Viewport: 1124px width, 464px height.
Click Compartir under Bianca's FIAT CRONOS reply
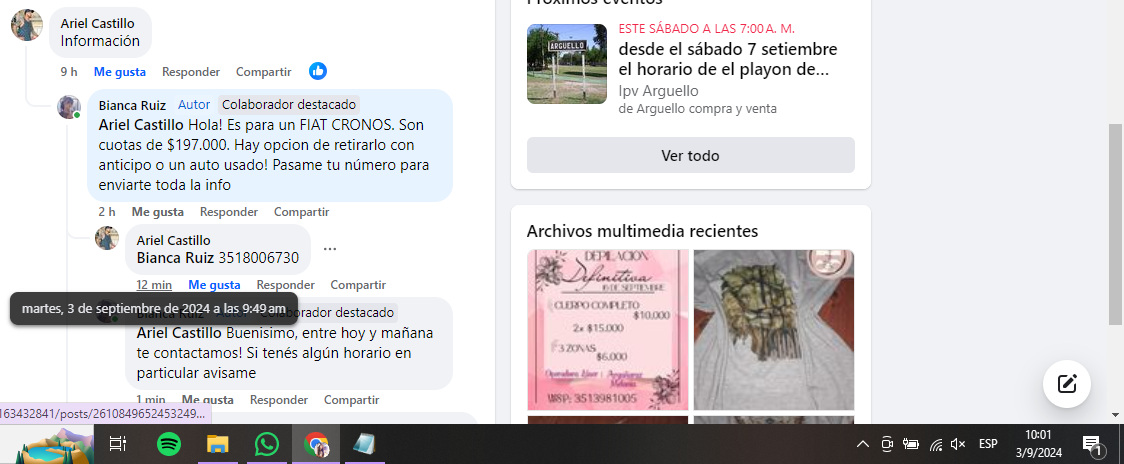click(x=301, y=212)
